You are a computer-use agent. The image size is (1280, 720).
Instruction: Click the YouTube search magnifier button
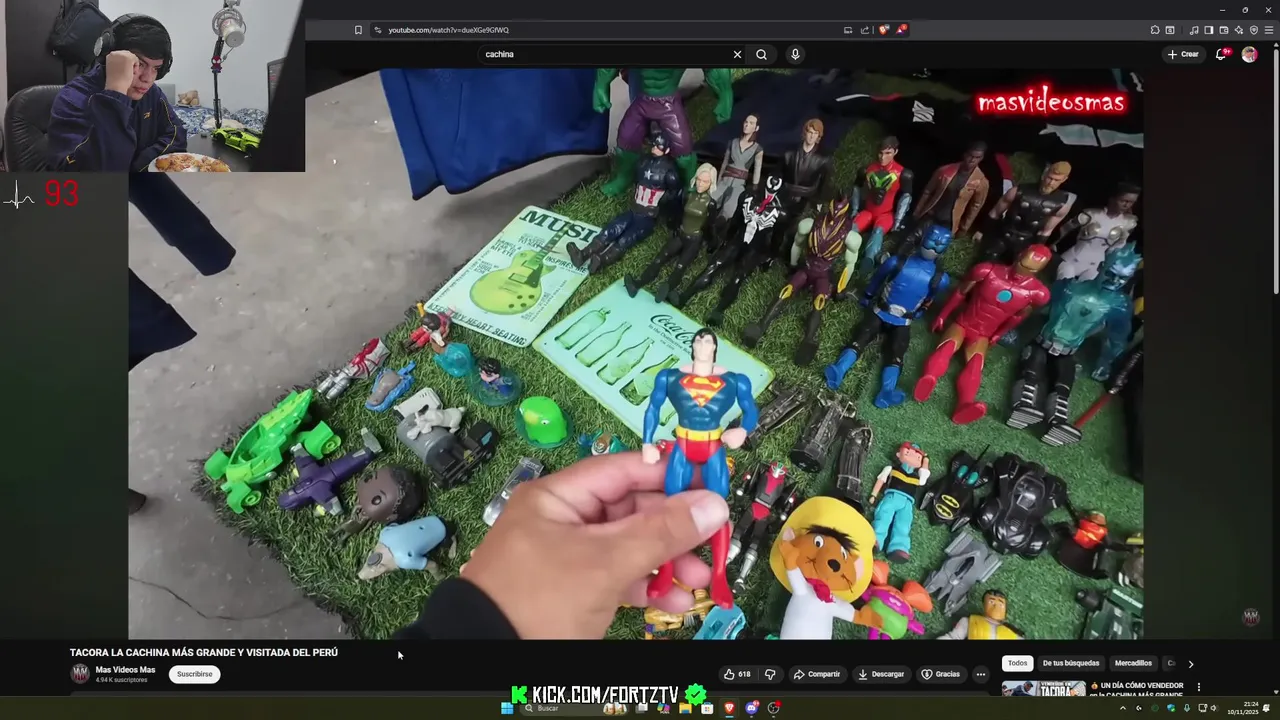761,54
